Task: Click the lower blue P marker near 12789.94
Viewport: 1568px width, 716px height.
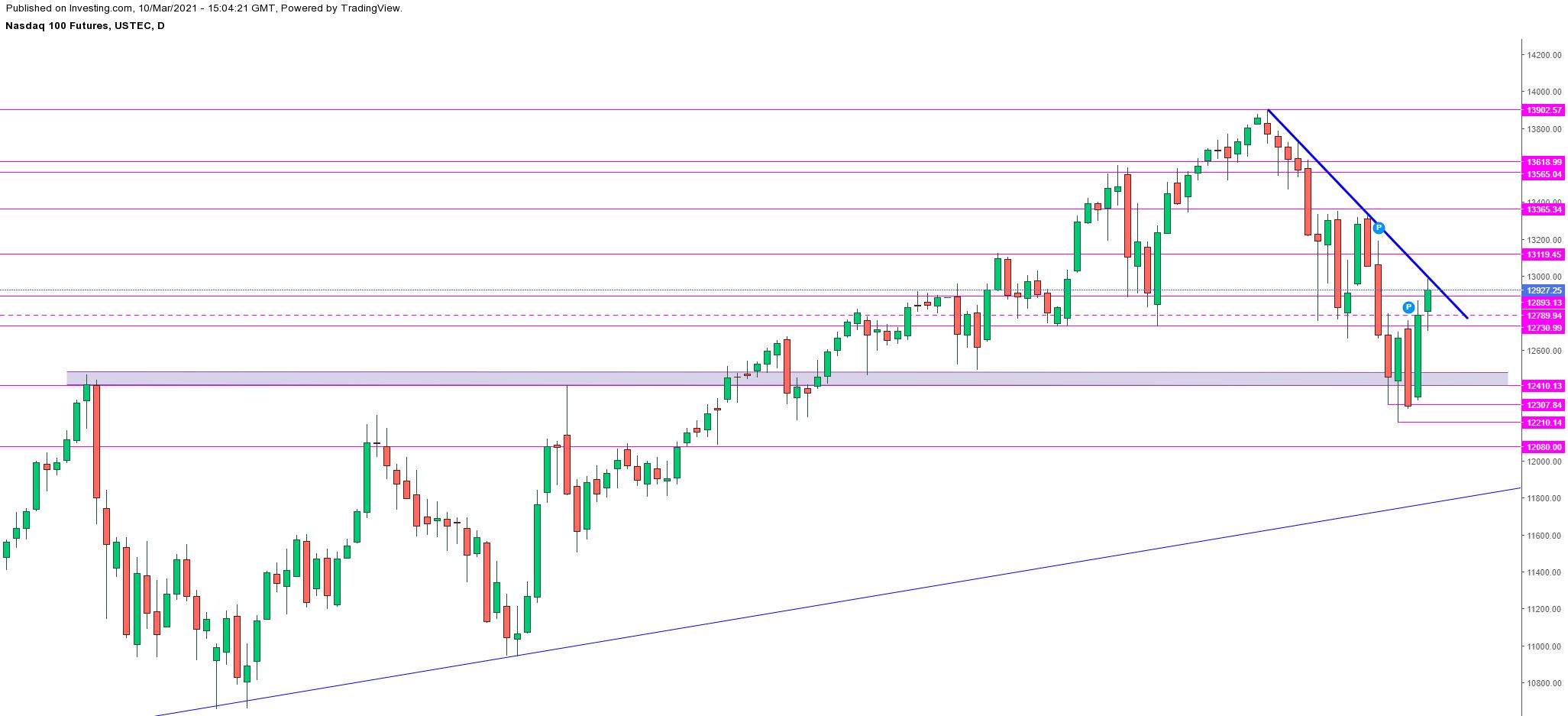Action: pos(1408,307)
